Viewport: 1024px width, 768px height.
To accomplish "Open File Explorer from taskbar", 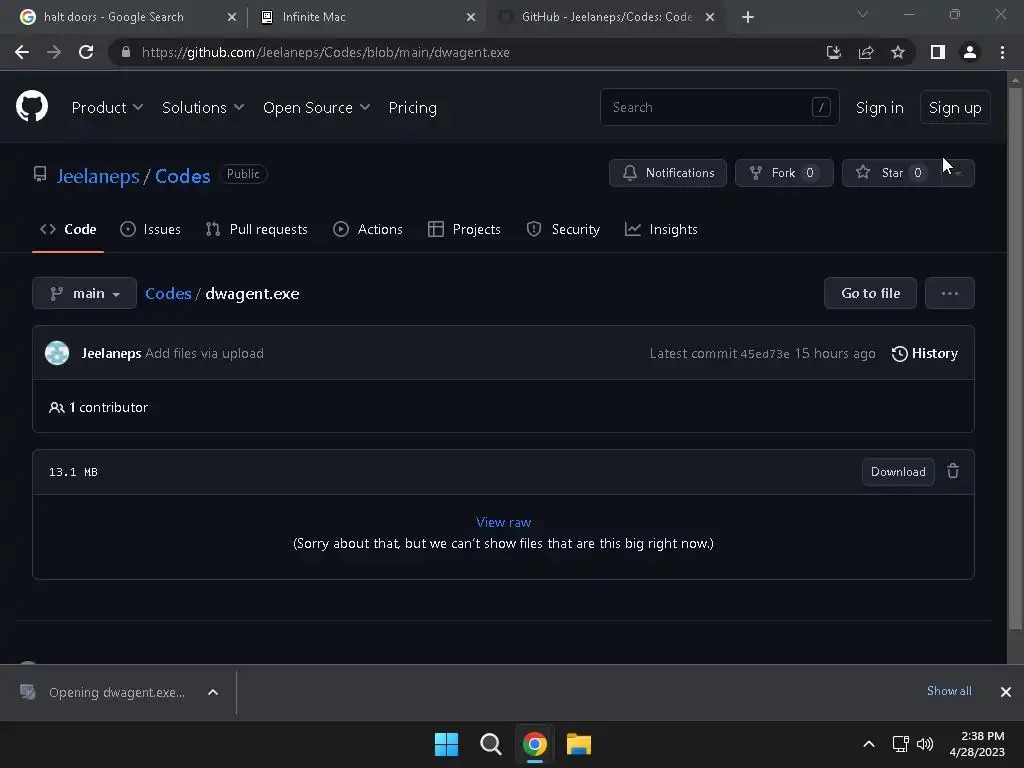I will tap(579, 744).
